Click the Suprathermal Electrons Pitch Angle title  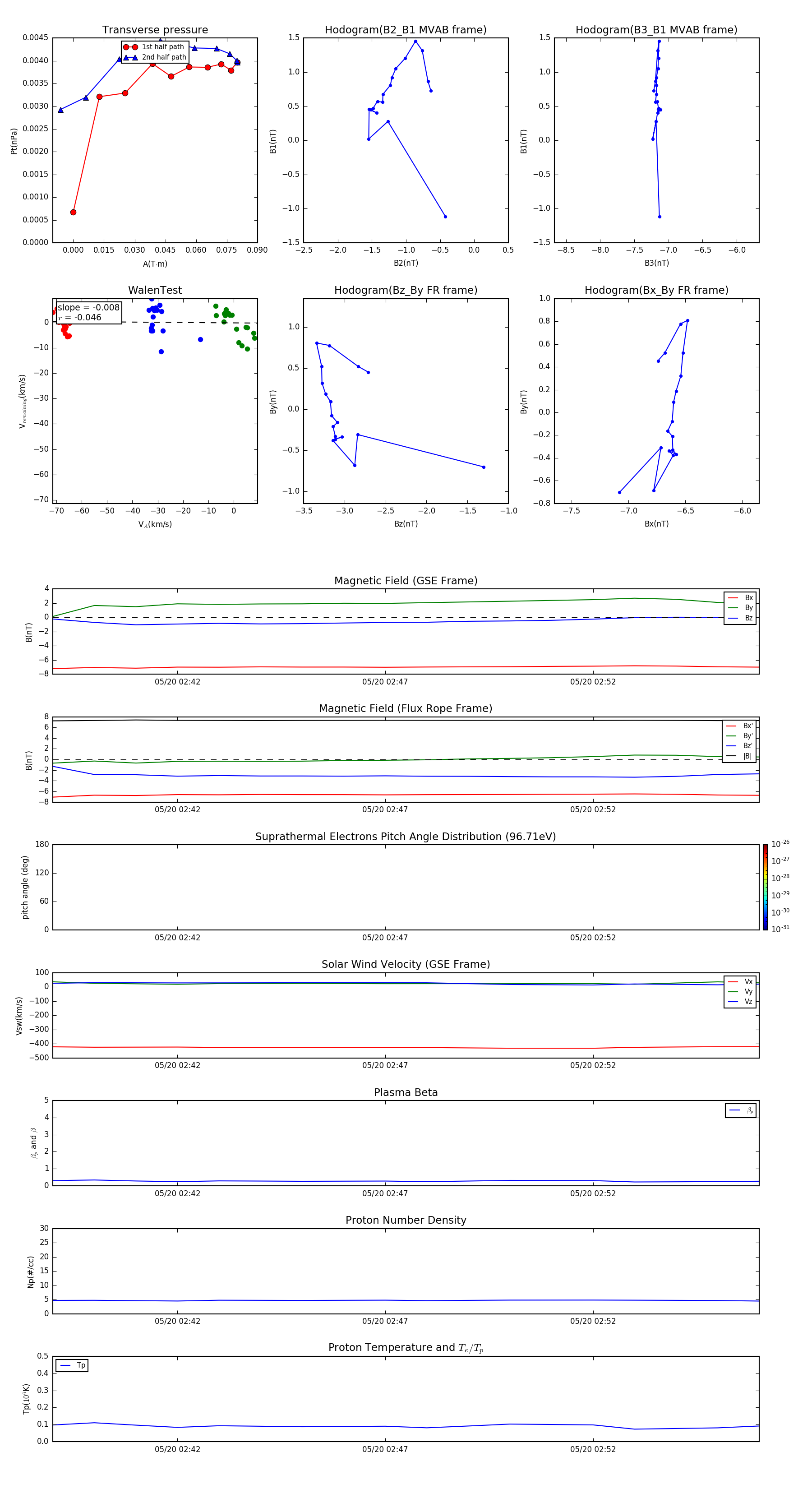click(x=406, y=837)
